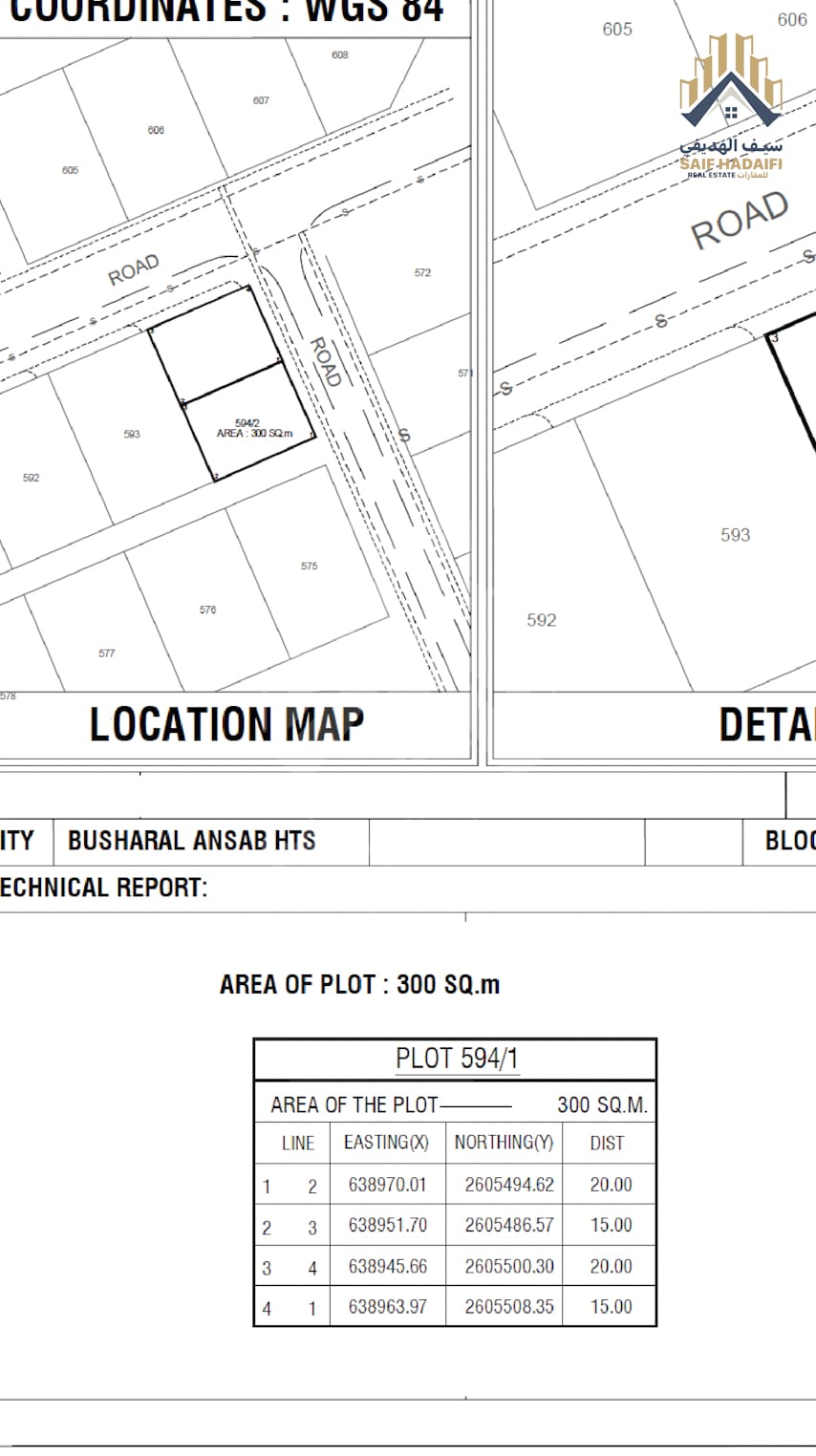Select the NORTHING(Y) column header
Image resolution: width=816 pixels, height=1456 pixels.
[x=504, y=1142]
